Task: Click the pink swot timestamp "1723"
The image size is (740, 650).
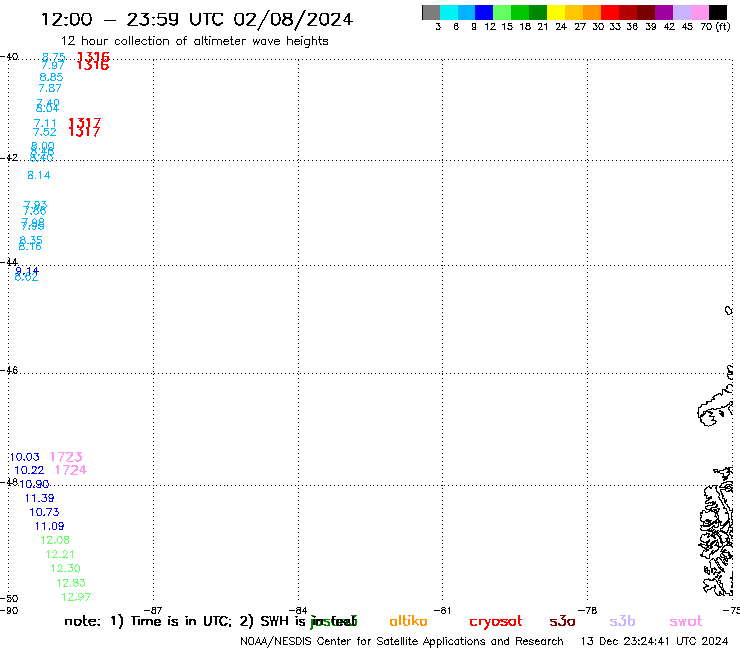Action: tap(66, 457)
